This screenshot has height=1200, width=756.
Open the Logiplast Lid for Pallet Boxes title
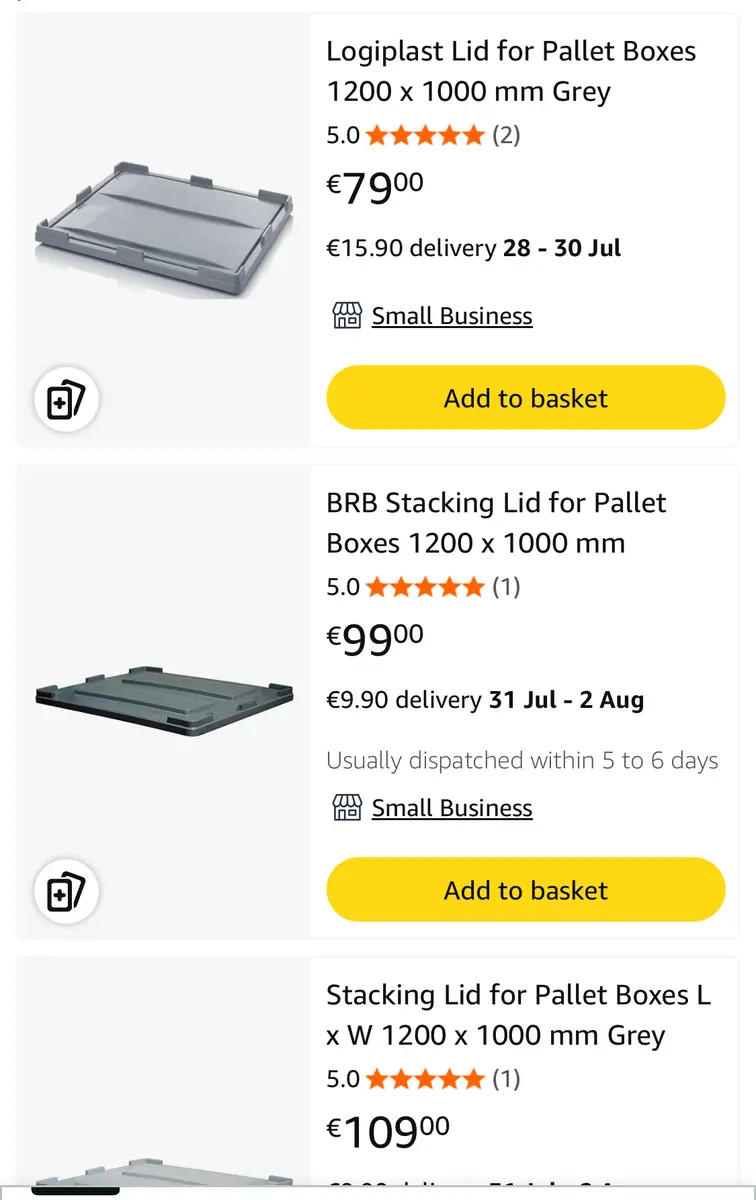pos(511,71)
